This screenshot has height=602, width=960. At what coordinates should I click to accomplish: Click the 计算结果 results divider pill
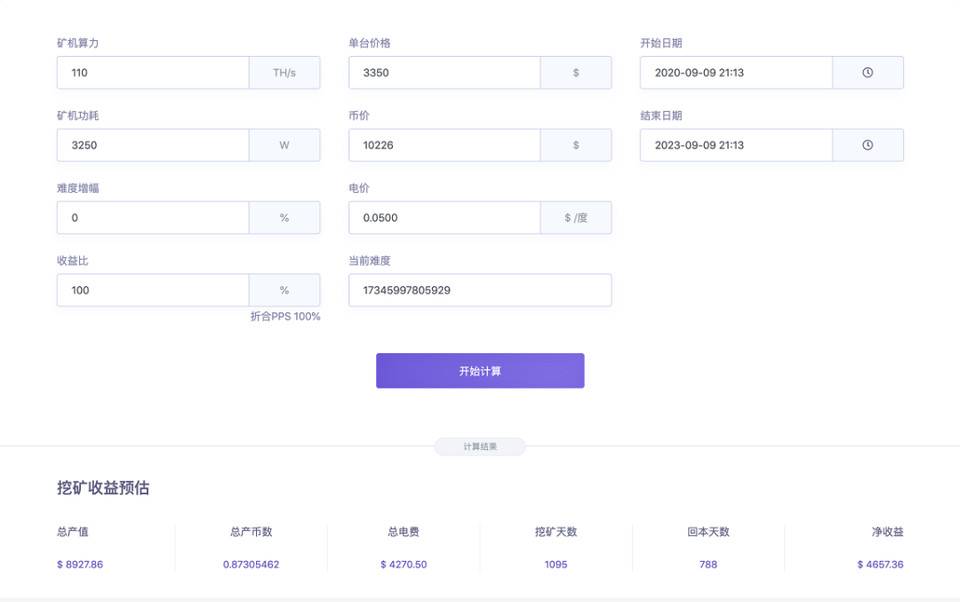coord(480,446)
